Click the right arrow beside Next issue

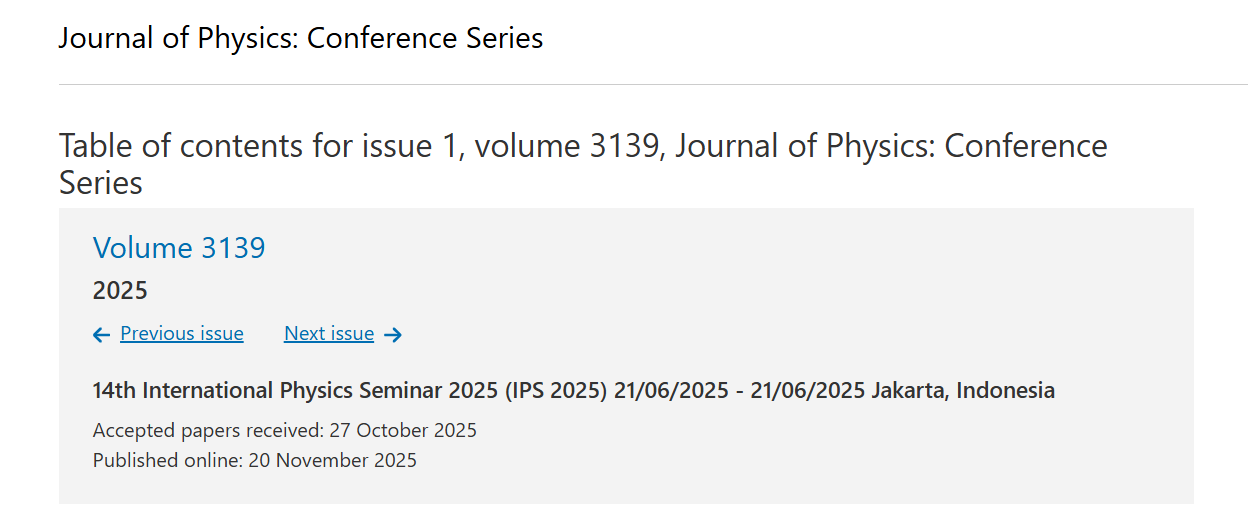click(393, 335)
